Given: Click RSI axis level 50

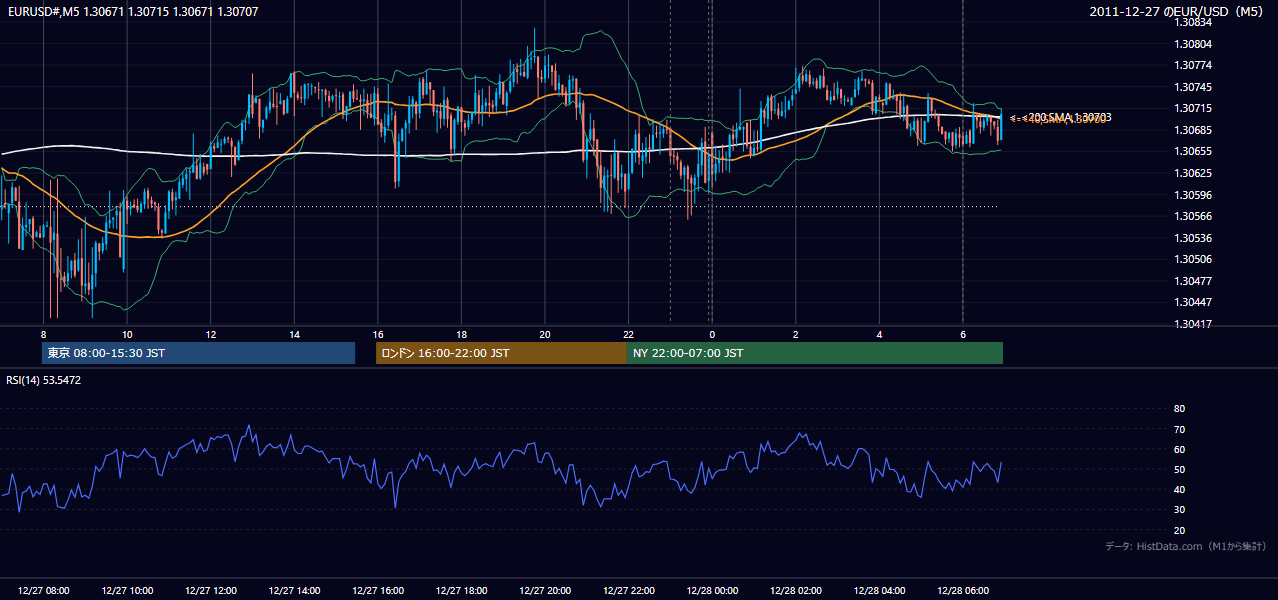Looking at the screenshot, I should [1179, 469].
